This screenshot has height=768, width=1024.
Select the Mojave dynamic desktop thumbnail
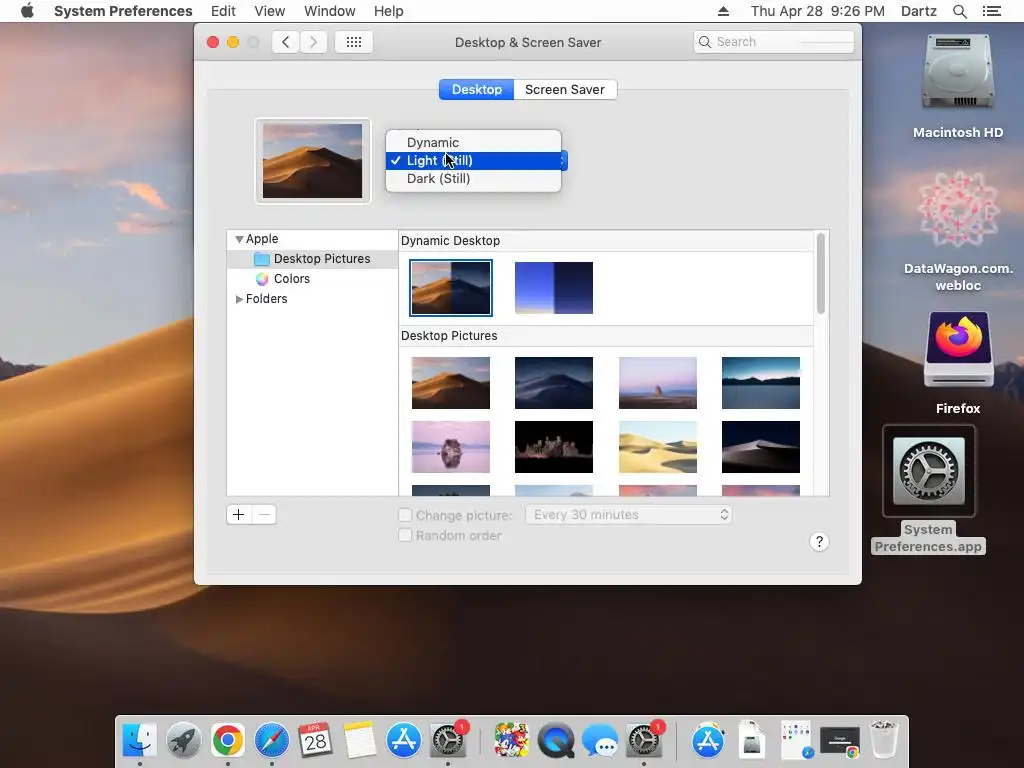click(x=451, y=288)
